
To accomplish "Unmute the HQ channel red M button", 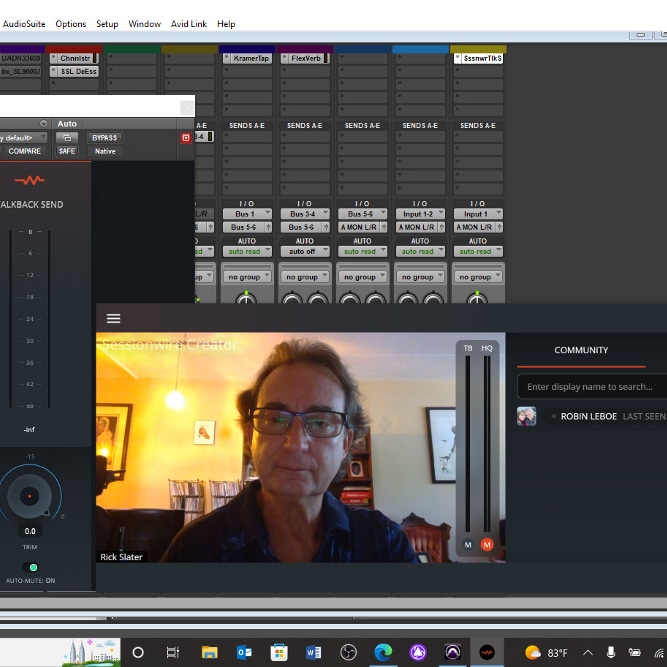I will (487, 544).
